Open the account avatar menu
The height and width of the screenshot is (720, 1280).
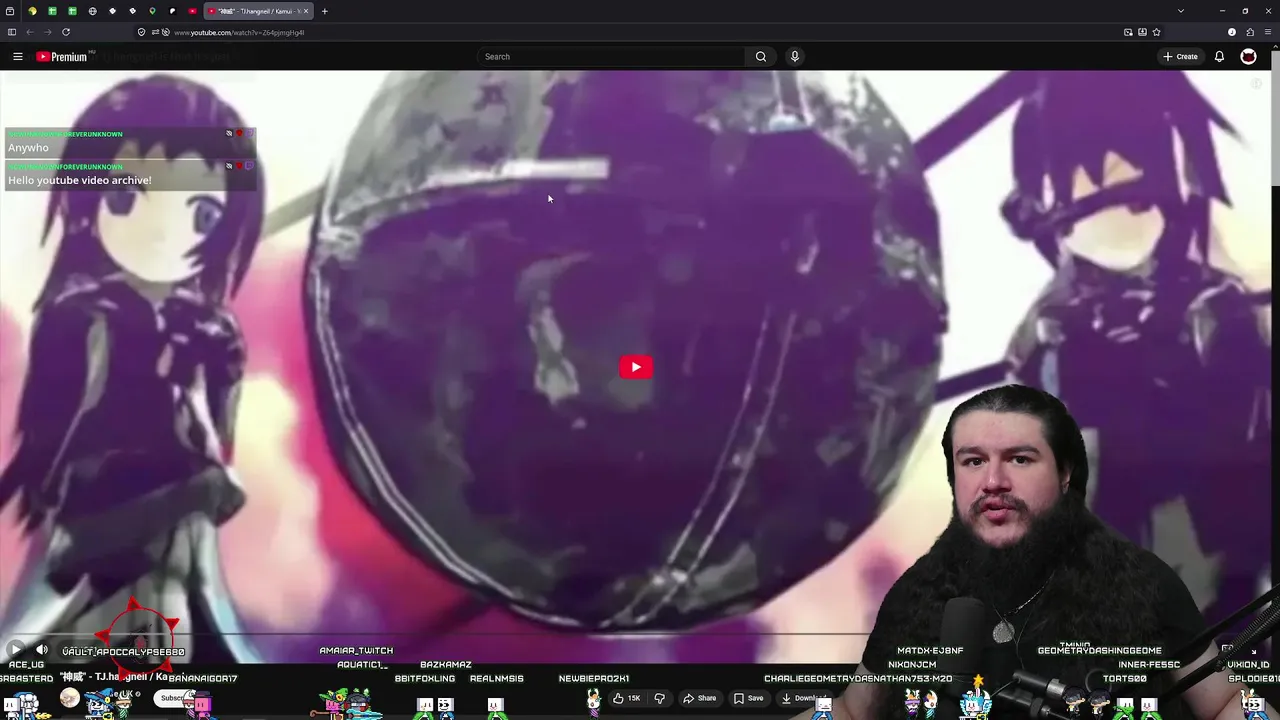pos(1248,57)
